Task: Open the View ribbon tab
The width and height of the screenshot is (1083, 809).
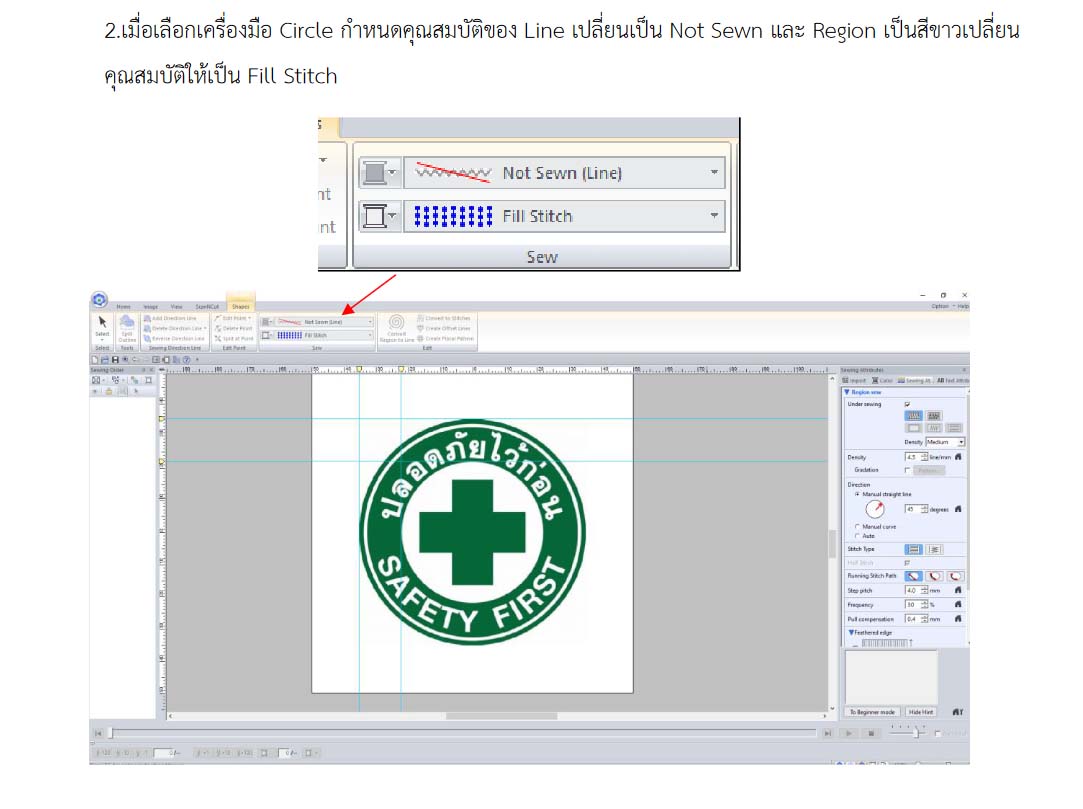Action: click(177, 306)
